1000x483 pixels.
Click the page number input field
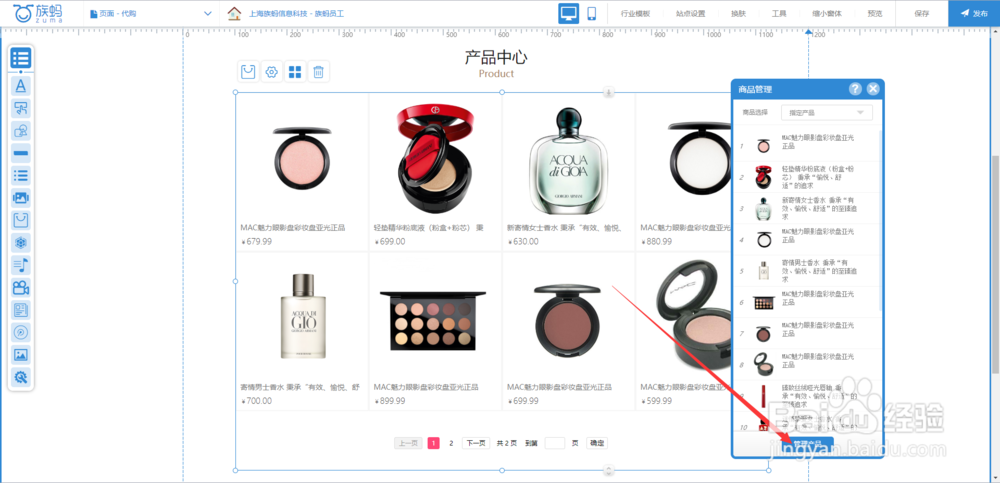coord(555,443)
